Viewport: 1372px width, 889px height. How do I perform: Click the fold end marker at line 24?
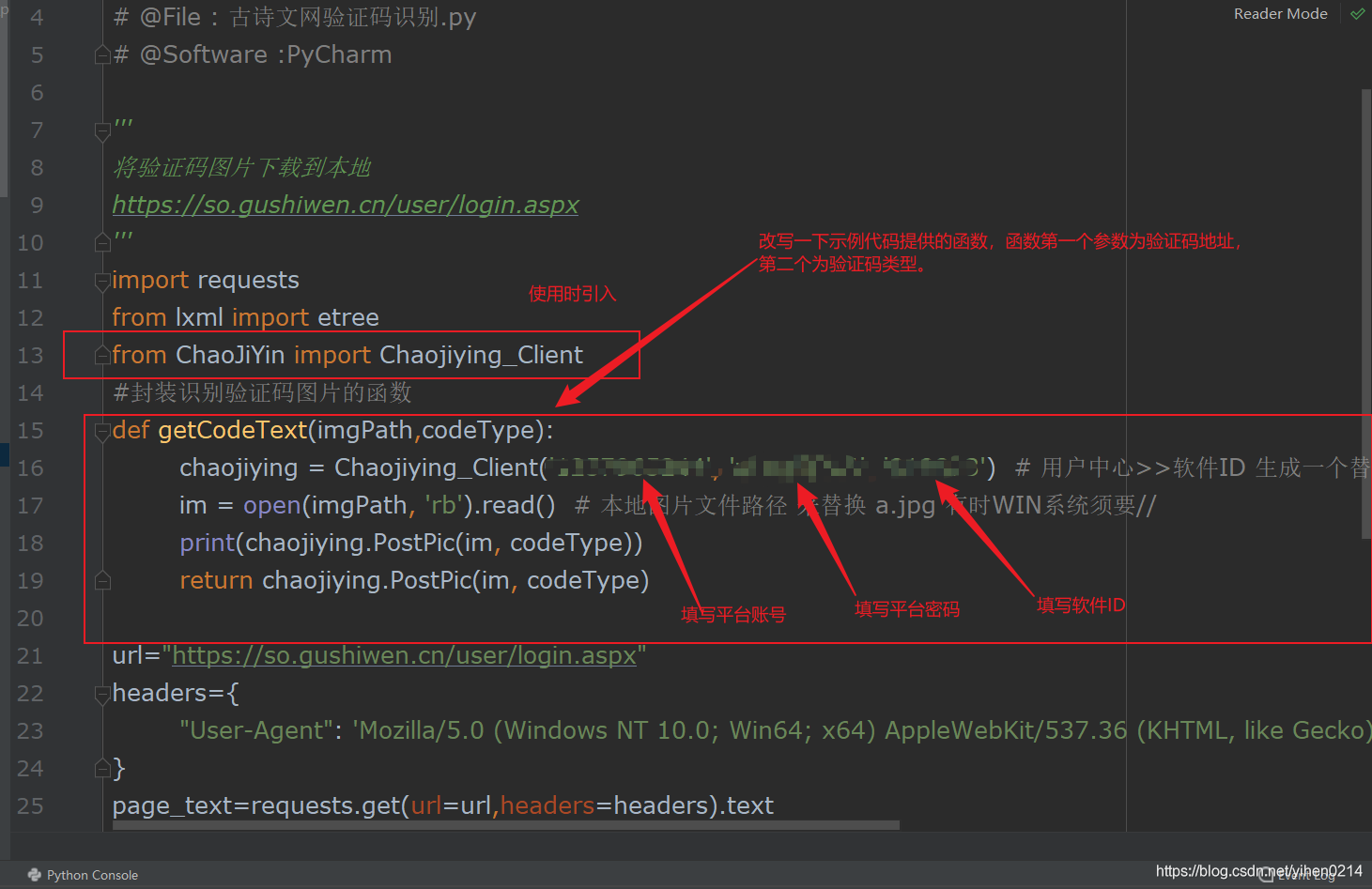pyautogui.click(x=103, y=768)
